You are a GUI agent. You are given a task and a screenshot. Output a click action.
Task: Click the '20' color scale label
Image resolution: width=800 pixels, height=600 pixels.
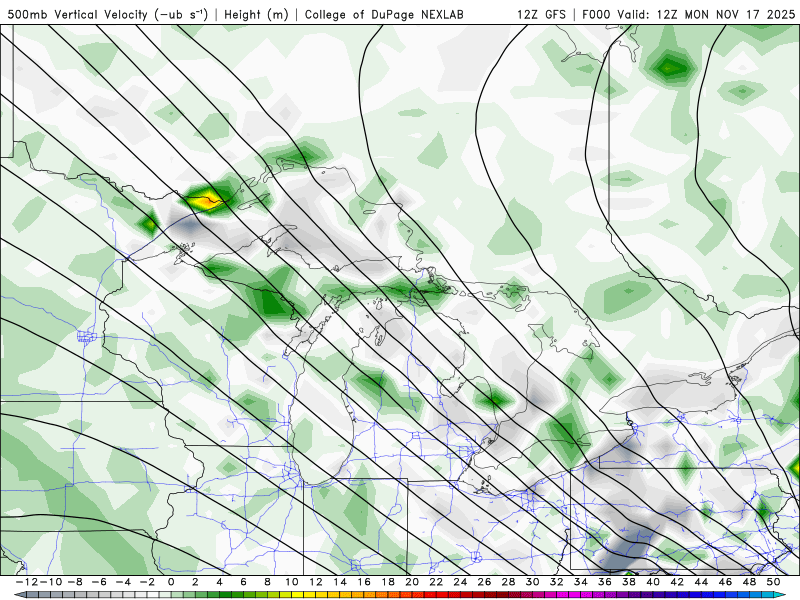click(412, 582)
